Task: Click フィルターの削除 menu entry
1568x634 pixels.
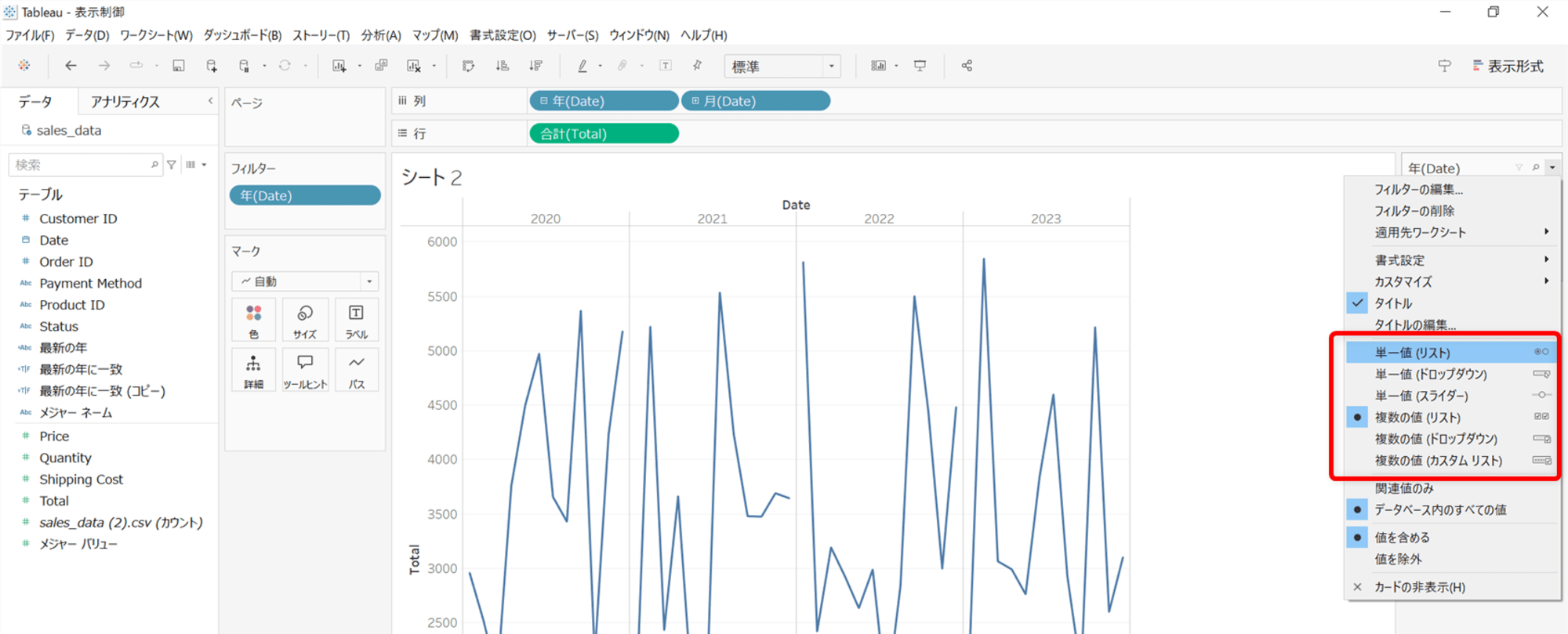Action: tap(1452, 211)
